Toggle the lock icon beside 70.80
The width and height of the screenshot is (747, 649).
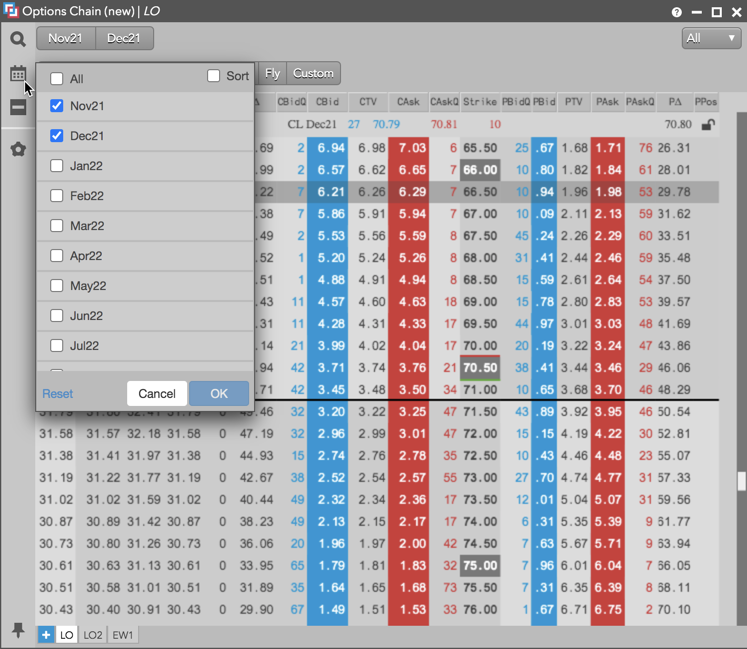point(708,125)
